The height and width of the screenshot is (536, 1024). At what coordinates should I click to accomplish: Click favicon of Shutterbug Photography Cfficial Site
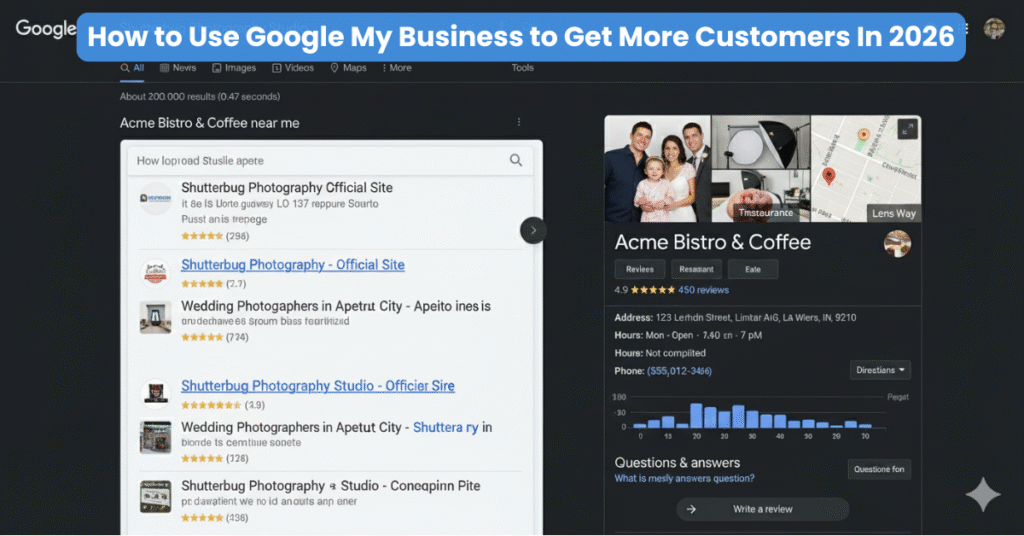(155, 198)
